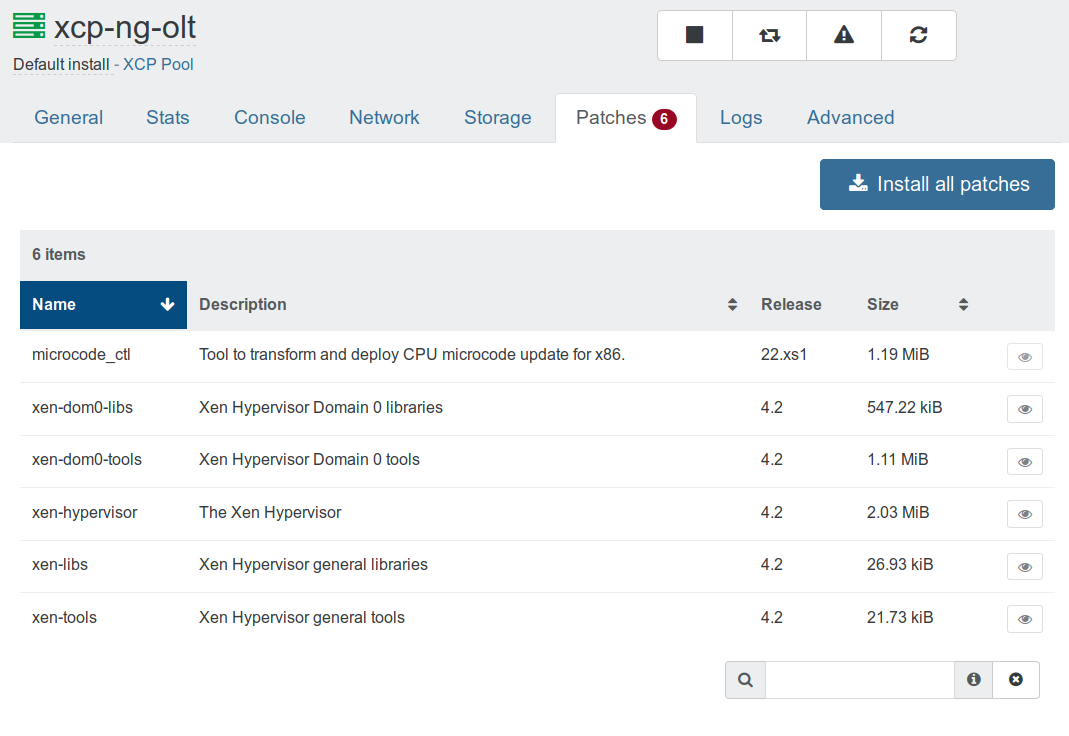Screen dimensions: 1069x736
Task: Restart toolstack with the retweet arrows icon
Action: pos(770,35)
